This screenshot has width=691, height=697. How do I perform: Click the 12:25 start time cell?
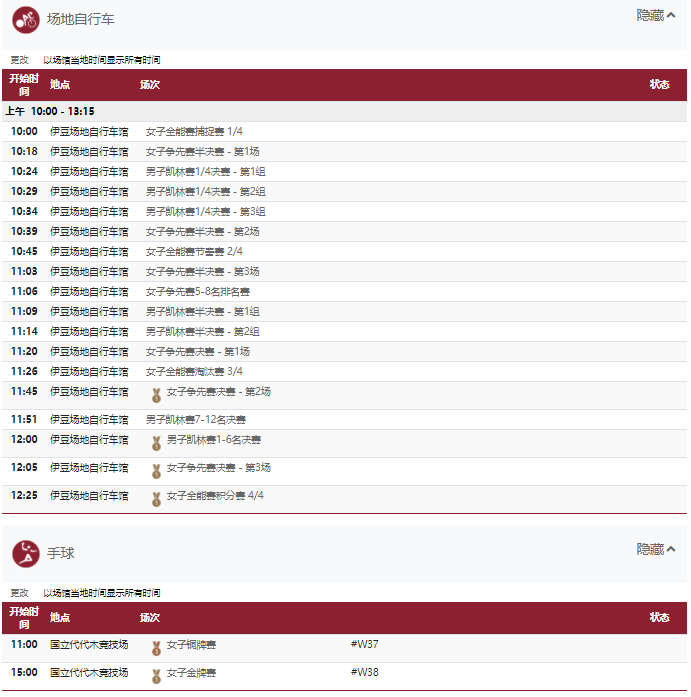24,496
